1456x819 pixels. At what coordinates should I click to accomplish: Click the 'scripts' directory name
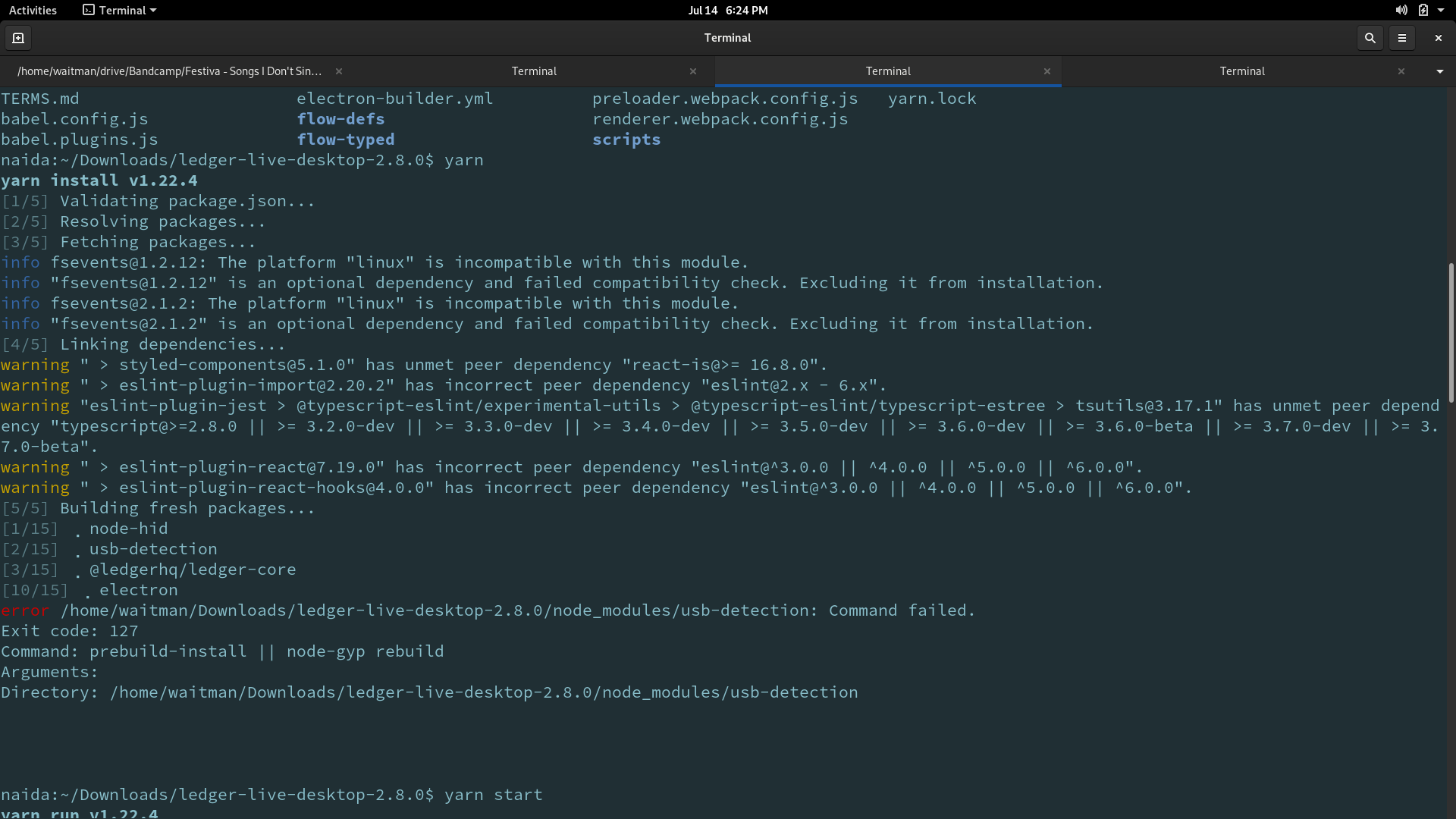626,140
